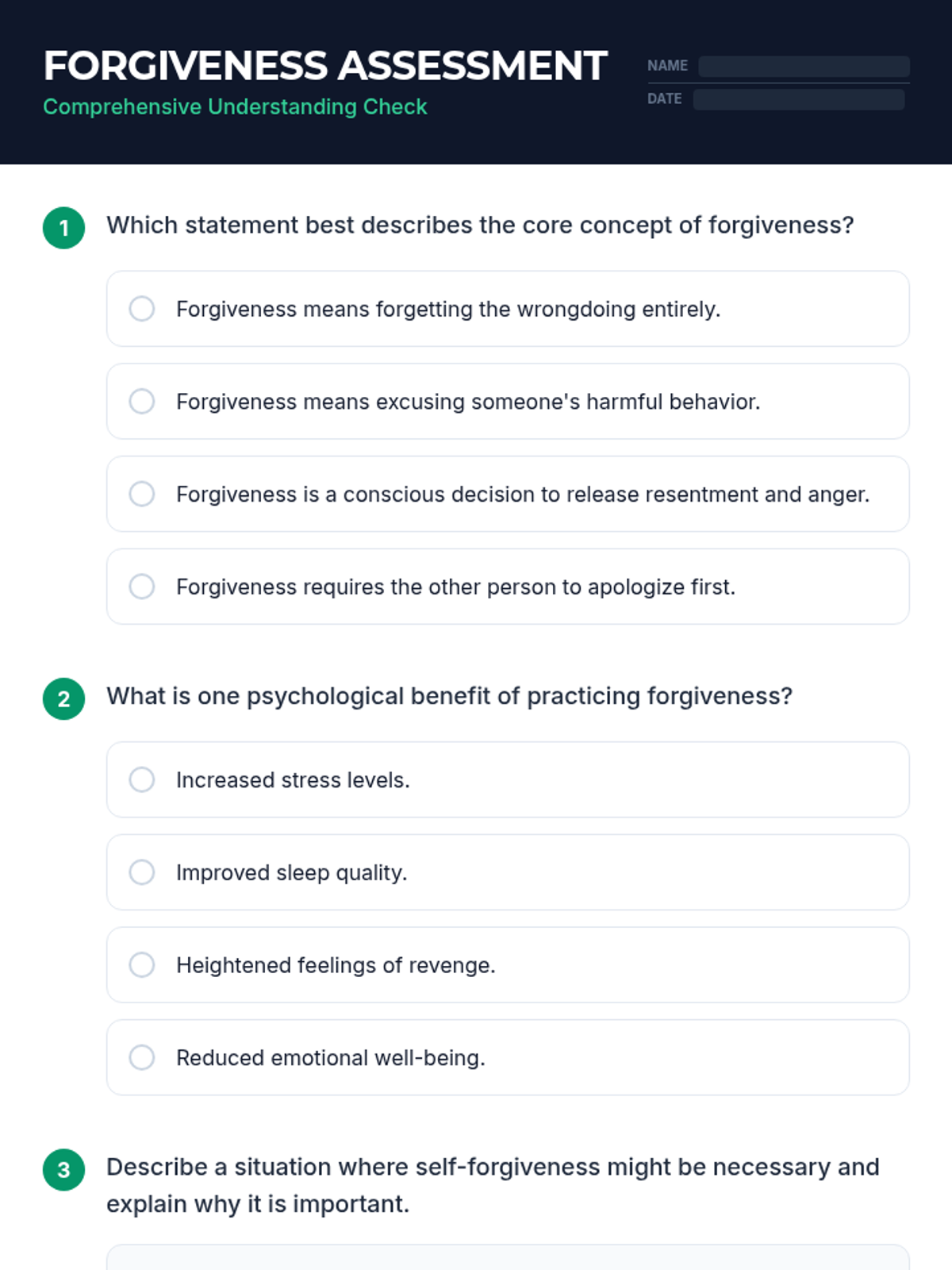Screen dimensions: 952x1270
Task: Click the Date input field
Action: [798, 99]
